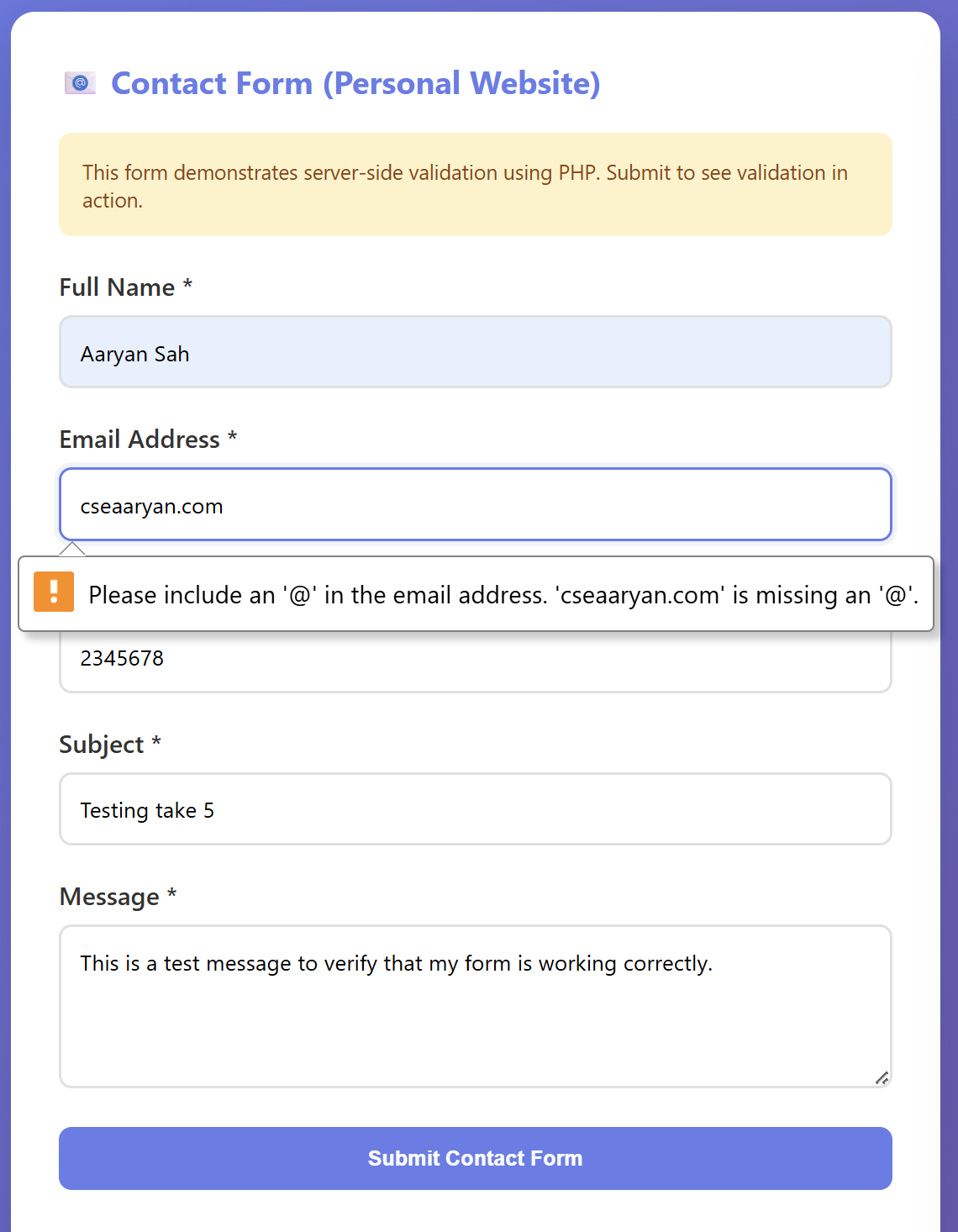The image size is (958, 1232).
Task: Select the text 'Aaryan Sah' in Full Name
Action: 134,354
